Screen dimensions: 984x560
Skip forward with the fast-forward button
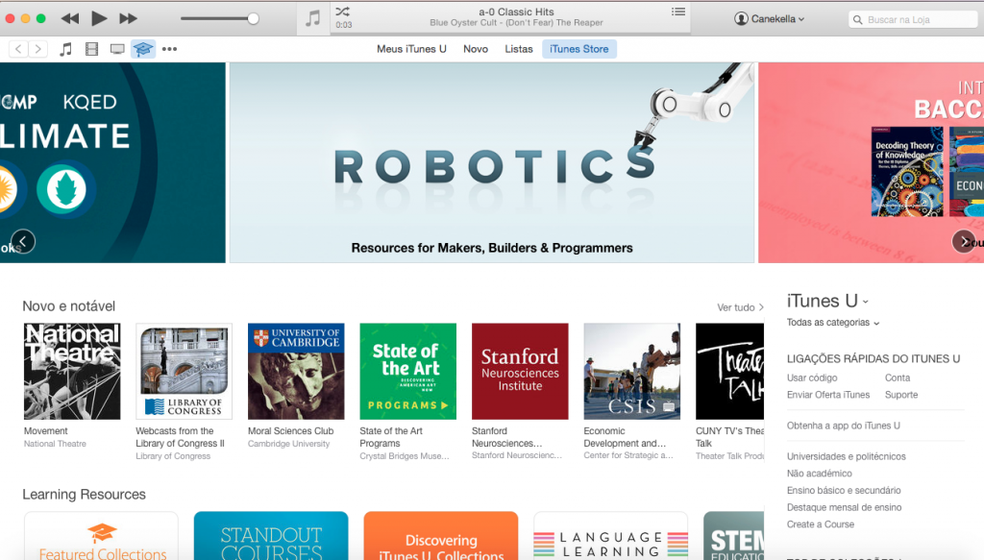click(128, 19)
